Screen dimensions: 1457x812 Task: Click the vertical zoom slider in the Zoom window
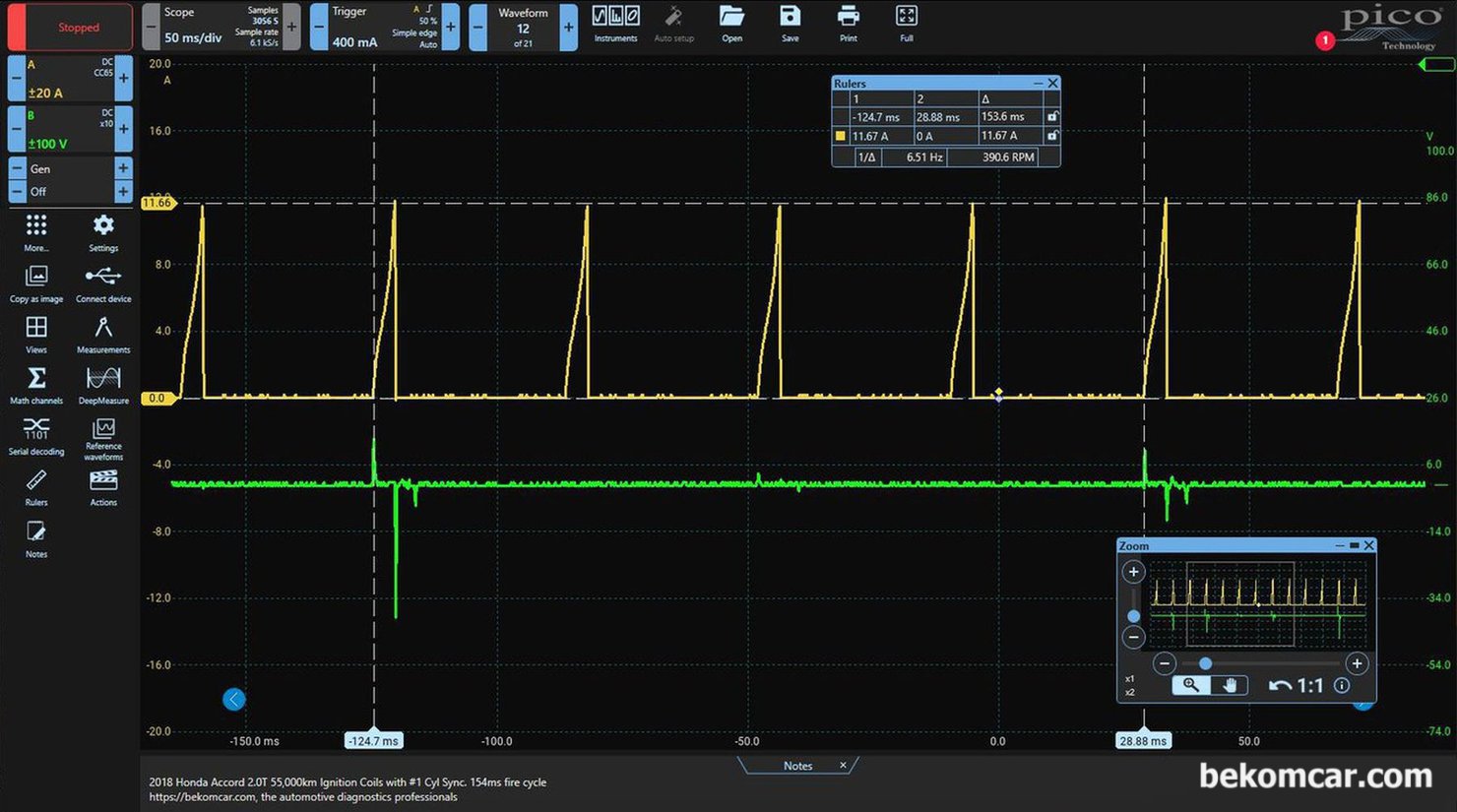pyautogui.click(x=1133, y=616)
